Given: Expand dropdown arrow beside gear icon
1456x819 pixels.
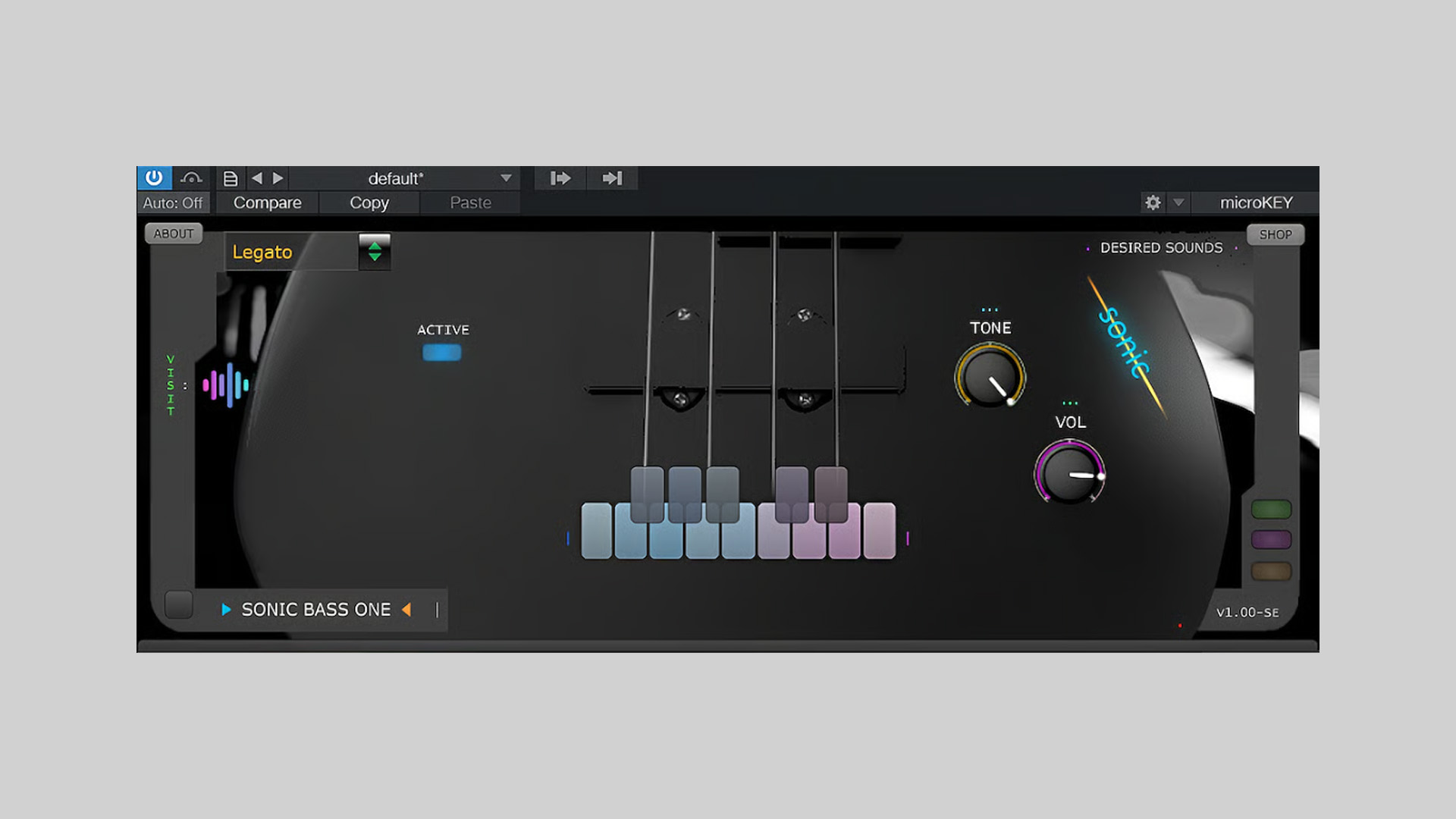Looking at the screenshot, I should [1178, 202].
